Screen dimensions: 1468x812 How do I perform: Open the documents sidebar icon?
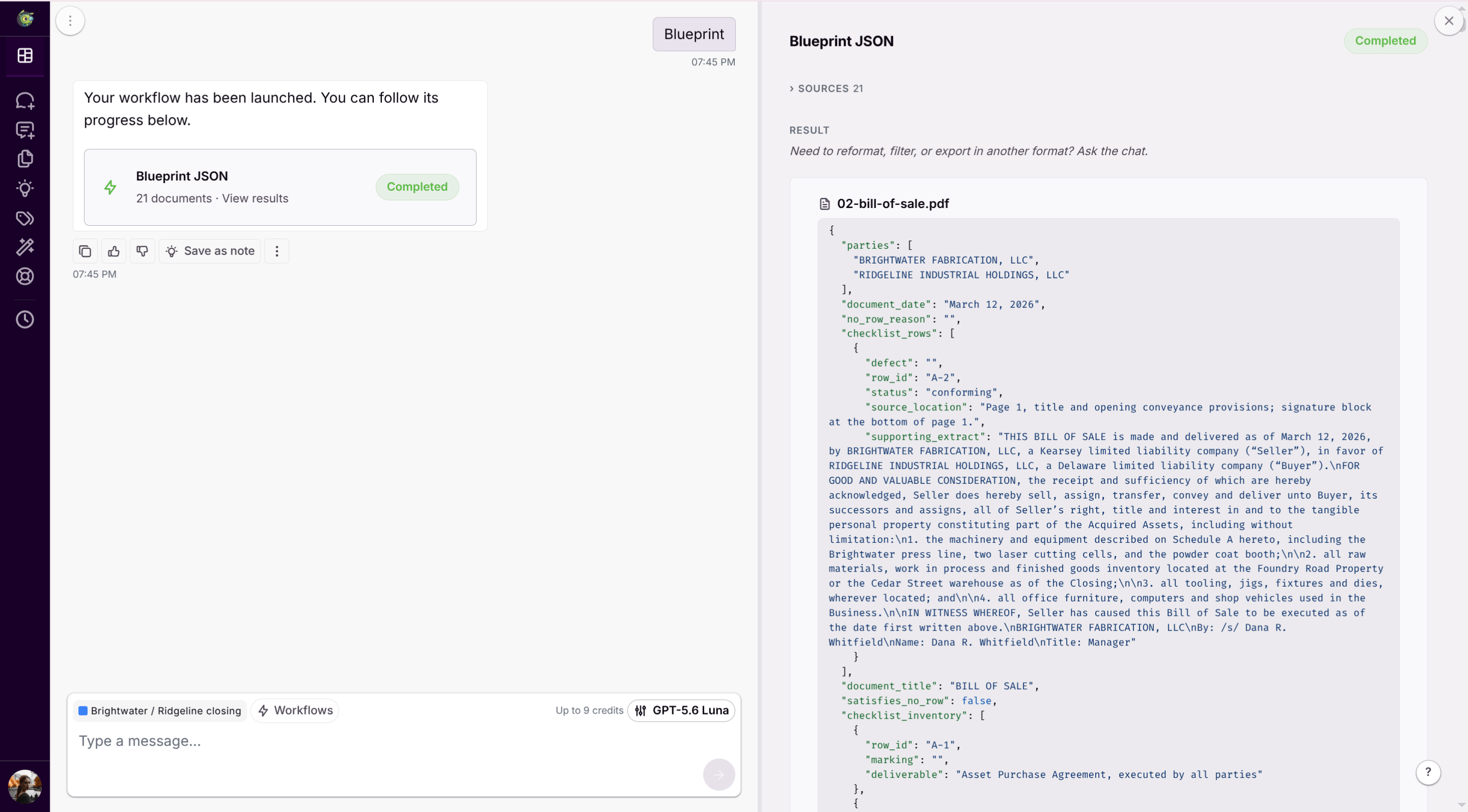point(25,159)
